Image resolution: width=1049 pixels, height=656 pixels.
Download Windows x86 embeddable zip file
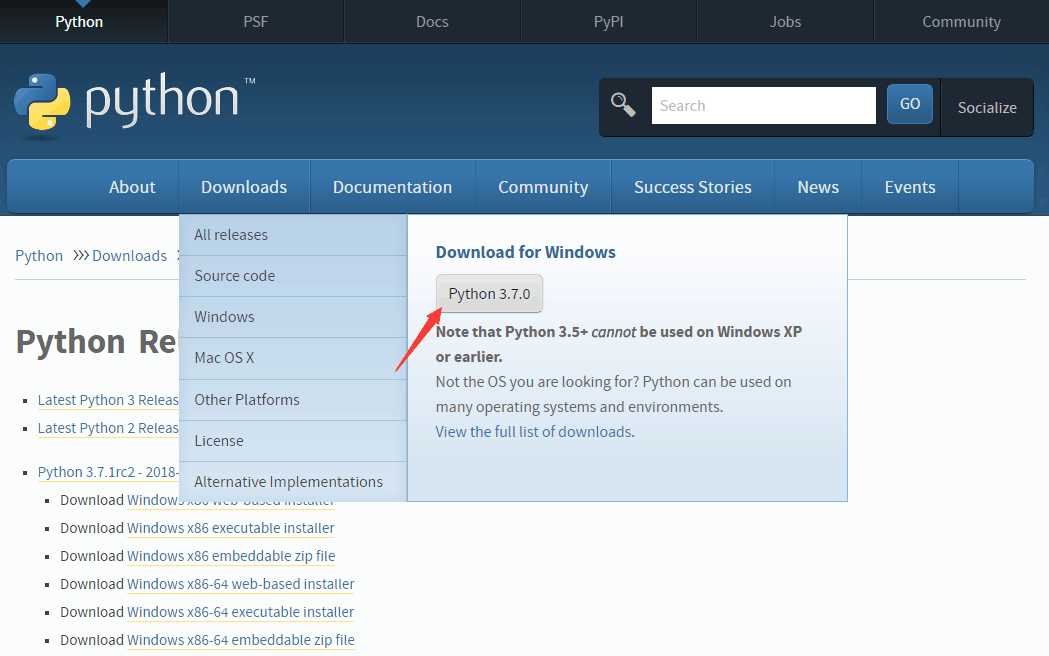231,556
